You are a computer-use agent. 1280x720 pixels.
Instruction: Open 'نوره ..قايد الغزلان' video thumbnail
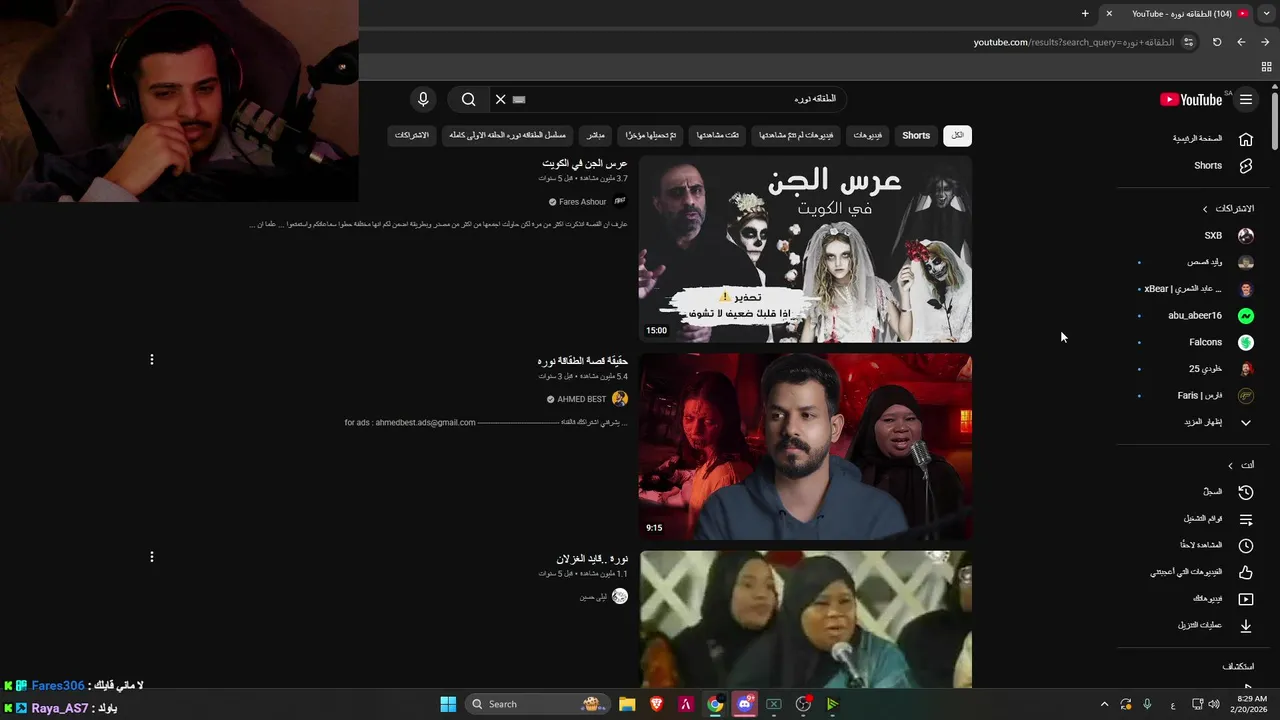pyautogui.click(x=805, y=619)
